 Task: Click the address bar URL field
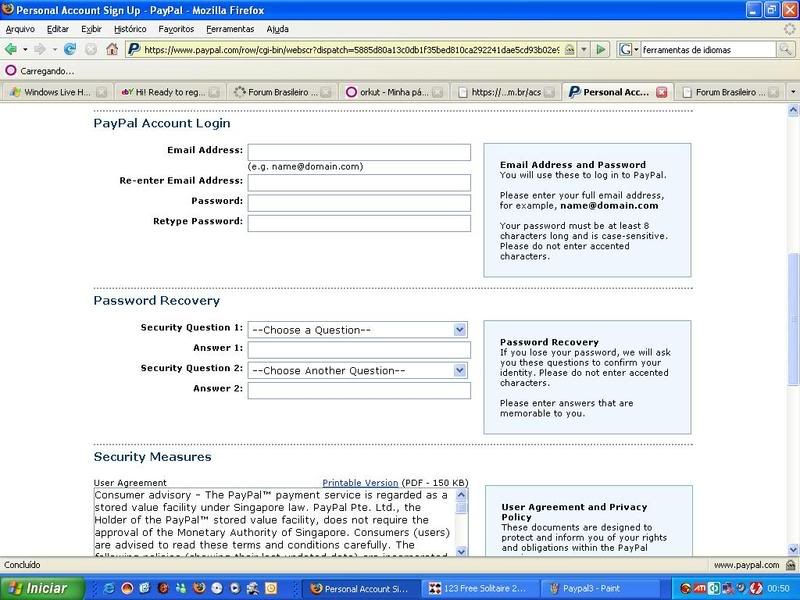(351, 49)
